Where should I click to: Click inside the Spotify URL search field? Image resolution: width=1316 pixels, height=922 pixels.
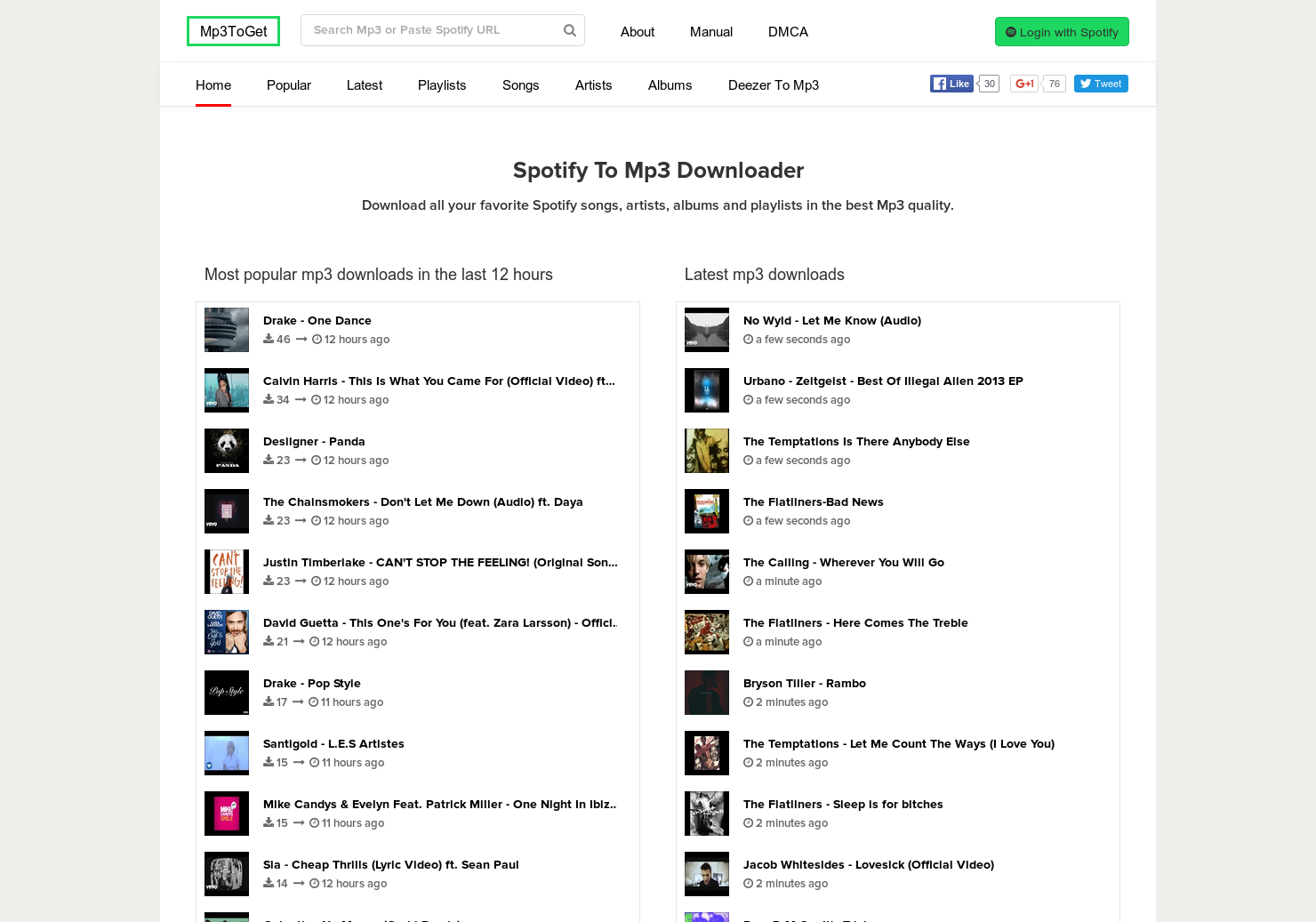(x=427, y=29)
